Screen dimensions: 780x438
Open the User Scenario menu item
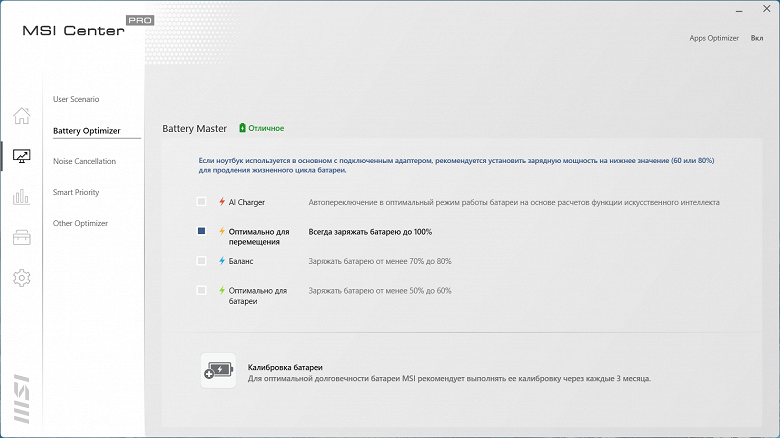coord(76,99)
